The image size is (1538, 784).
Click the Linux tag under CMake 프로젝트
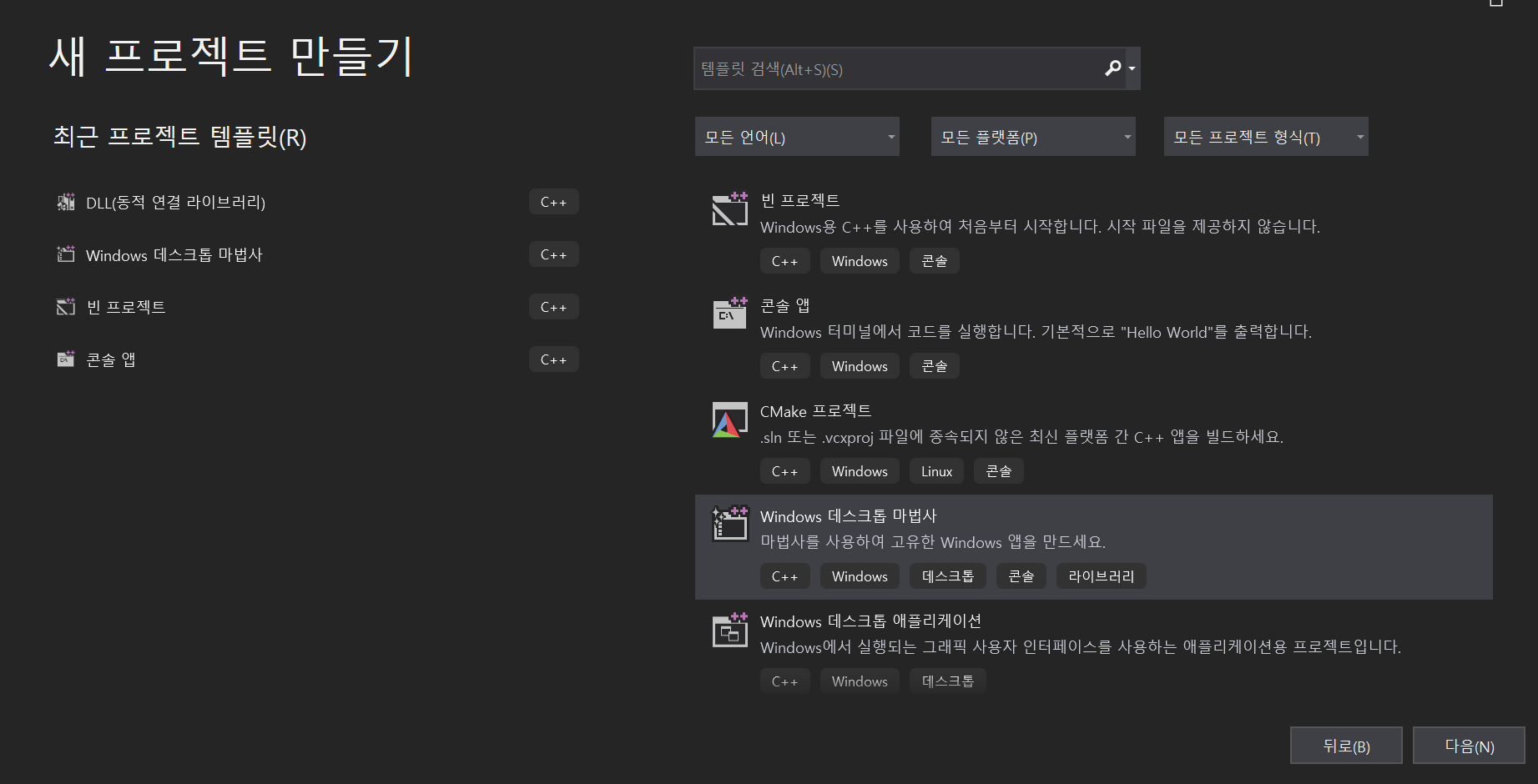936,471
